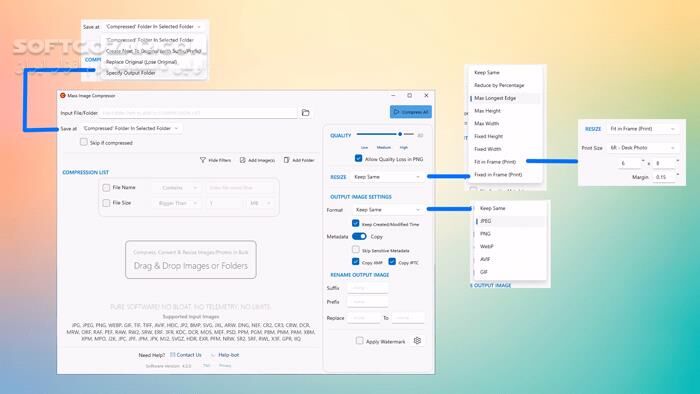Viewport: 700px width, 394px height.
Task: Click the Add Folder button
Action: tap(299, 160)
